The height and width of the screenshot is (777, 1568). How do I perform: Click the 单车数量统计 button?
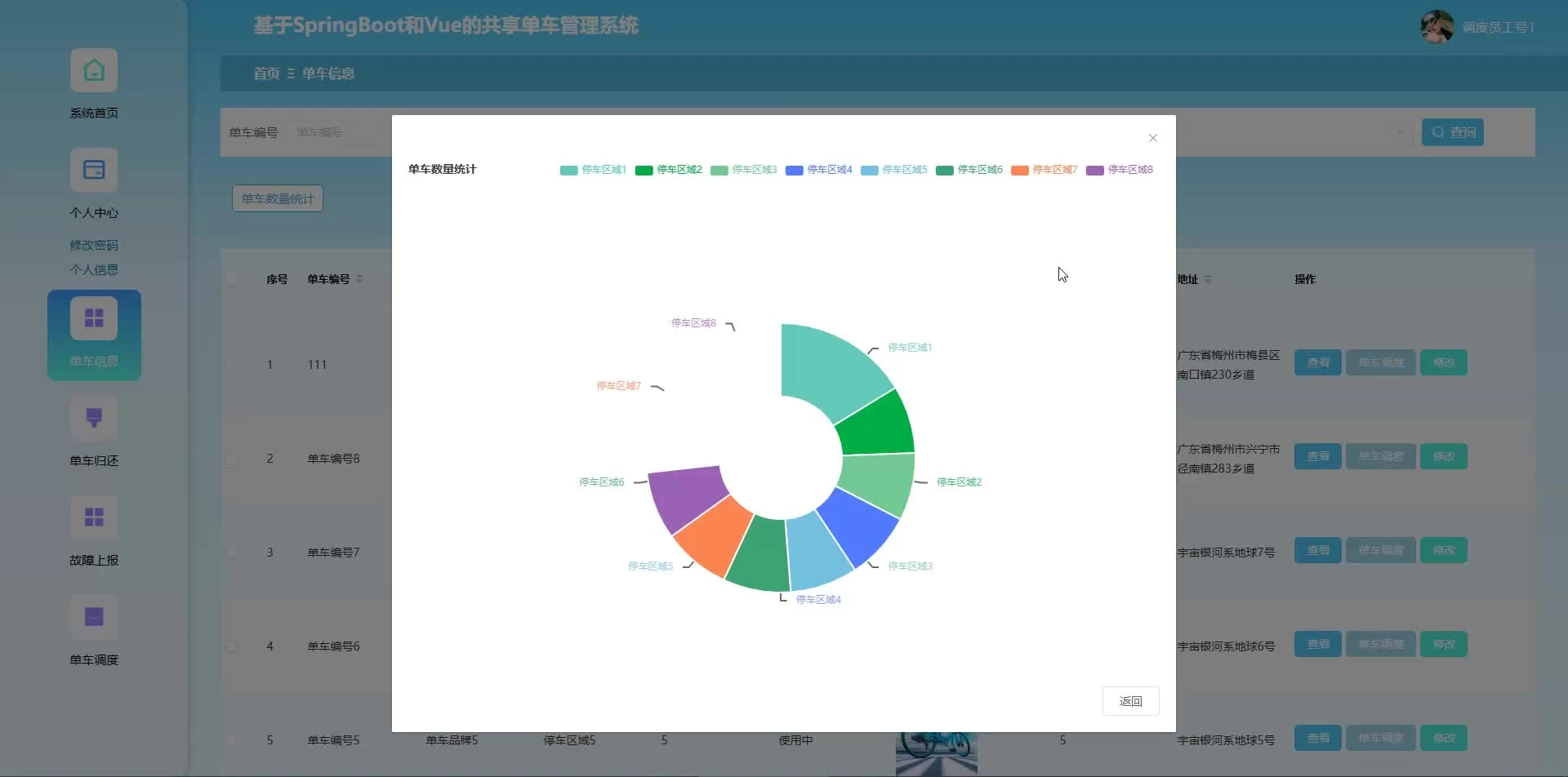coord(278,198)
